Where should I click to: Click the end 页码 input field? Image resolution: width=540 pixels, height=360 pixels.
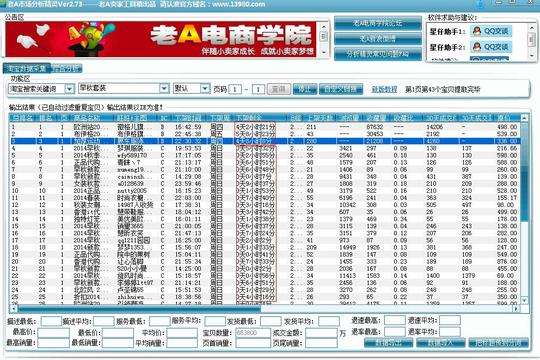coord(258,90)
